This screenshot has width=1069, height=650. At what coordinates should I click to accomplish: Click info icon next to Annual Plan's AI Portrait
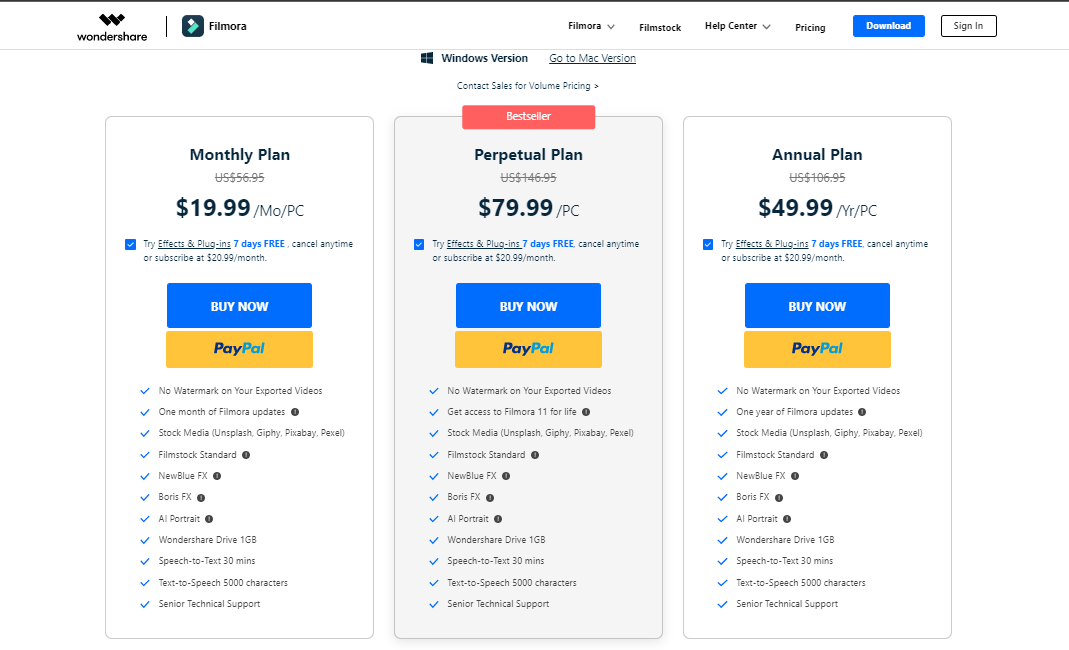[788, 519]
